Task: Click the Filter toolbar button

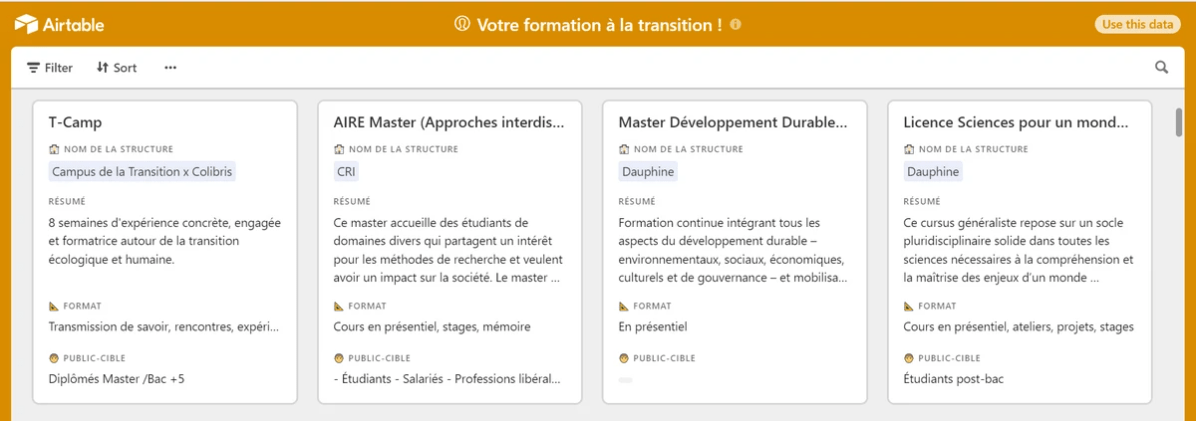Action: (50, 68)
